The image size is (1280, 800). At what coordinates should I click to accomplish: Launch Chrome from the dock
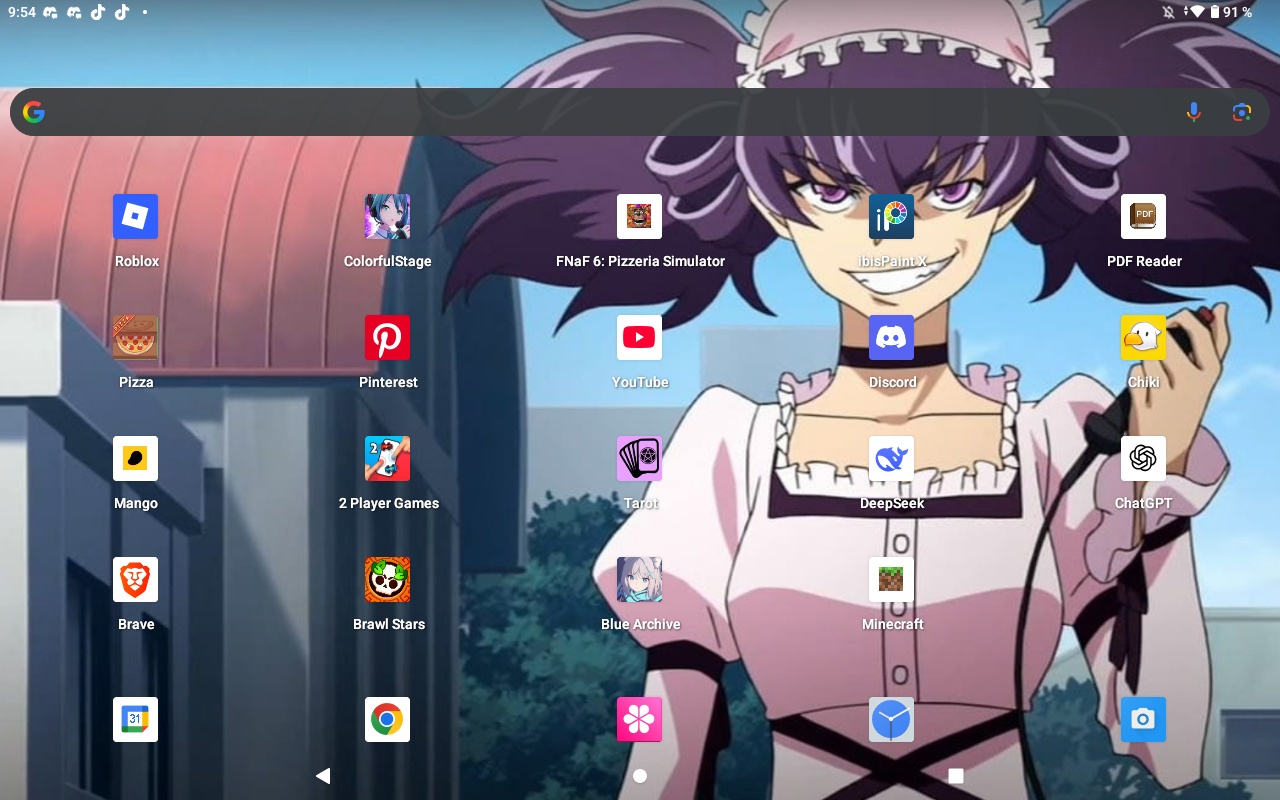(387, 720)
